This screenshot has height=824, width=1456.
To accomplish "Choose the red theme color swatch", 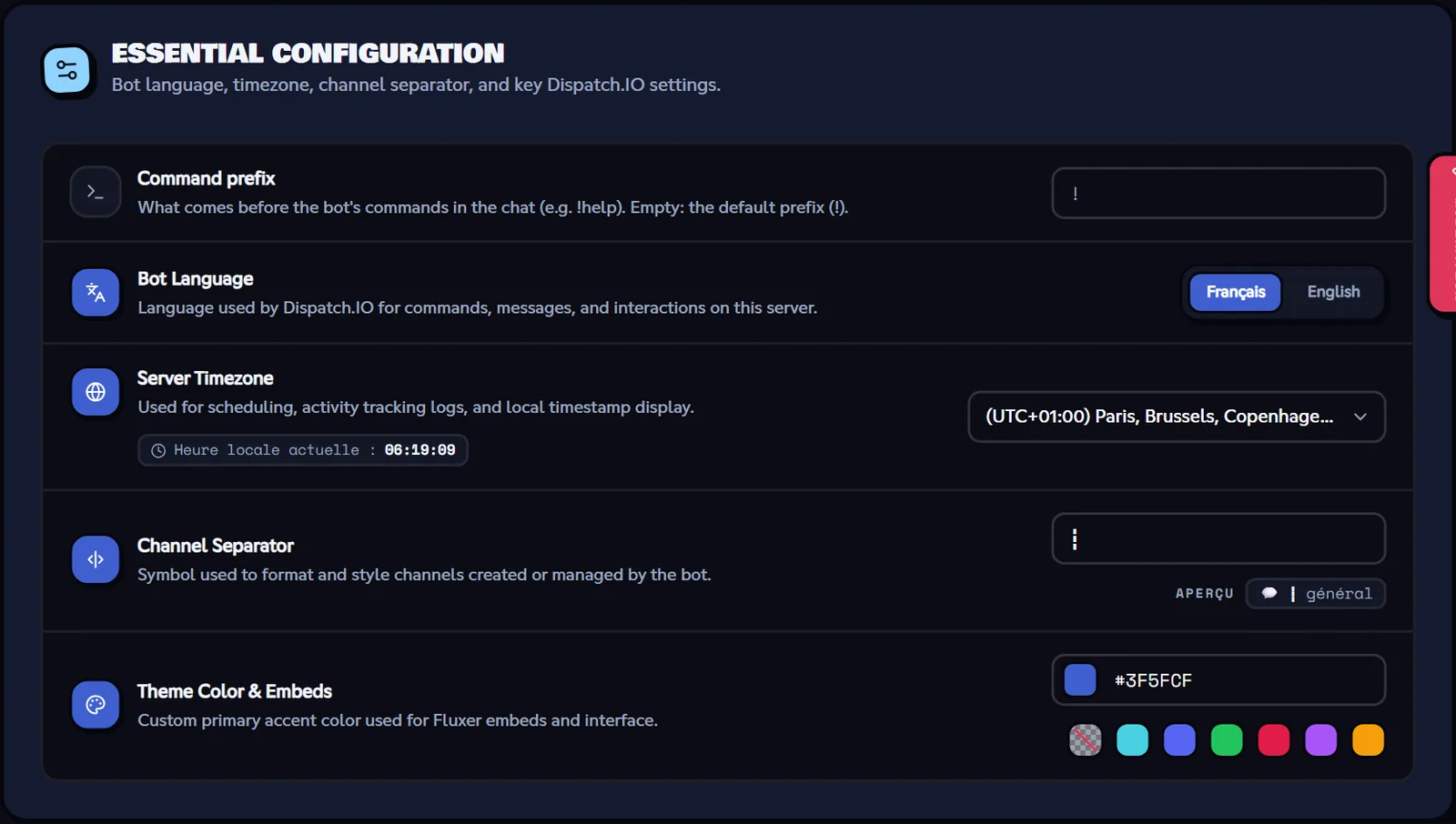I will (x=1274, y=740).
